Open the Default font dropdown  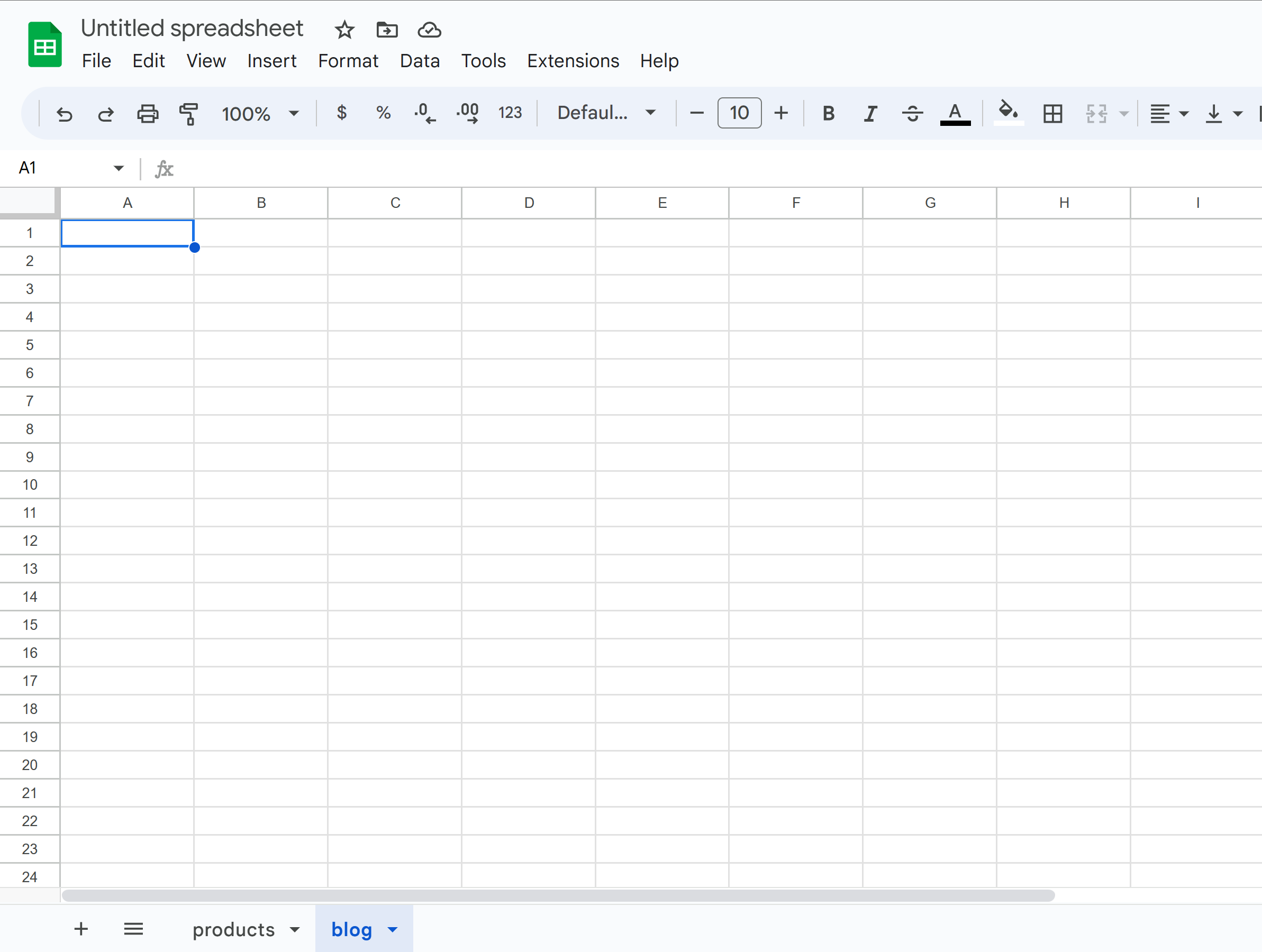click(x=606, y=113)
